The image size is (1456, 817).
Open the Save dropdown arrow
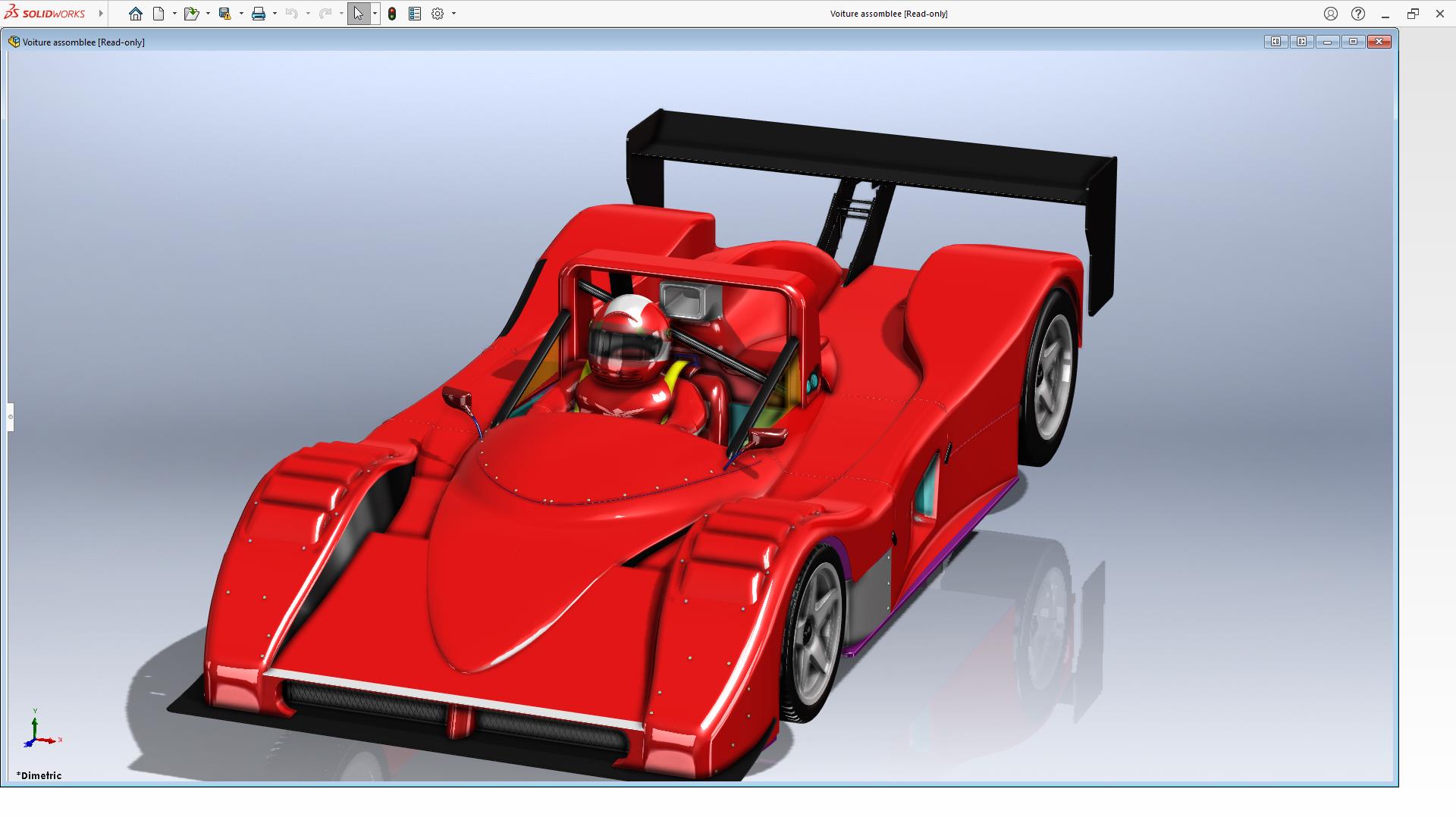(x=241, y=14)
